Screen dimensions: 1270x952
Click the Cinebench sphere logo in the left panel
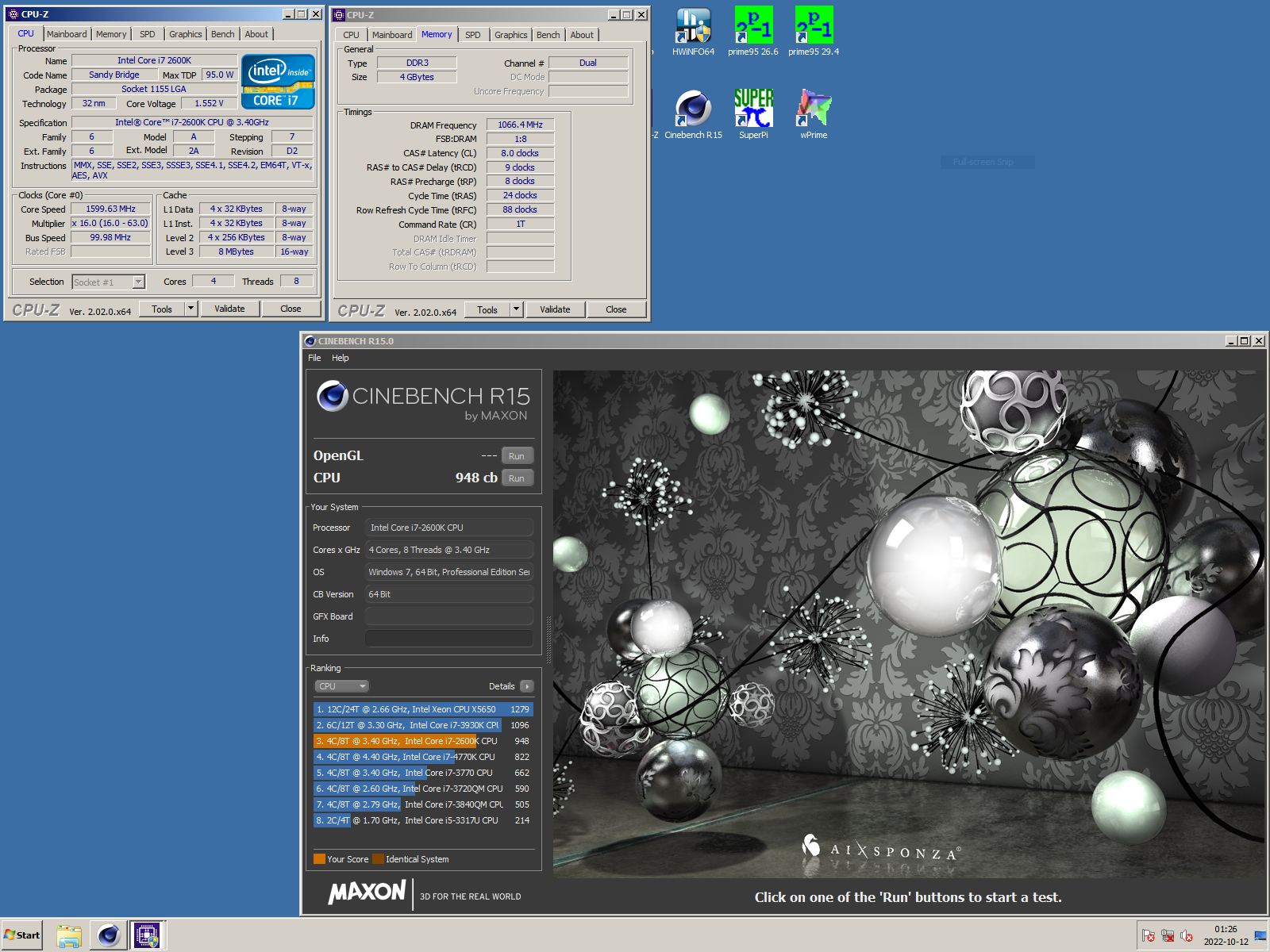coord(333,396)
